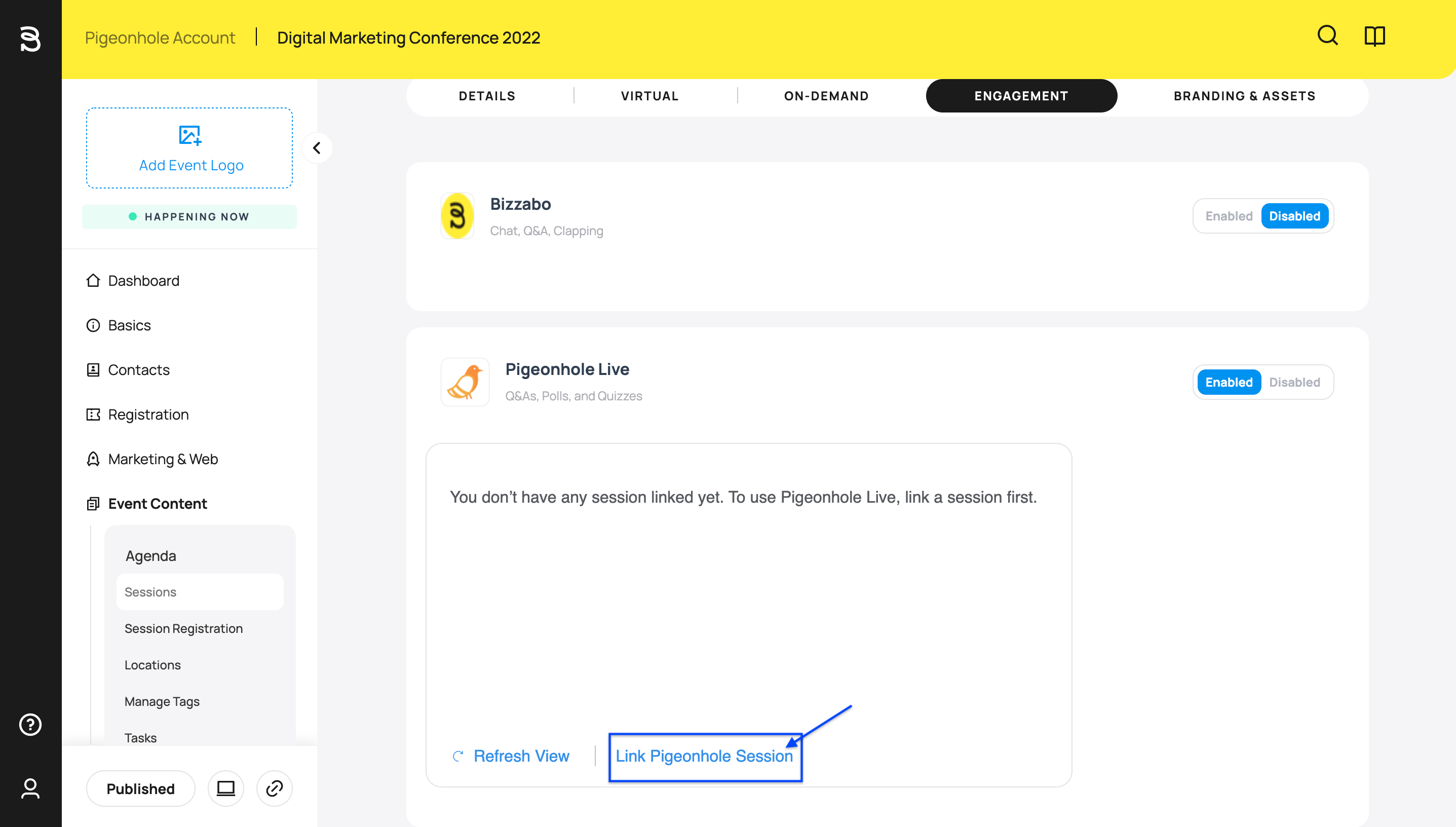The height and width of the screenshot is (827, 1456).
Task: Click the Bizzabo logo in dark sidebar
Action: point(30,39)
